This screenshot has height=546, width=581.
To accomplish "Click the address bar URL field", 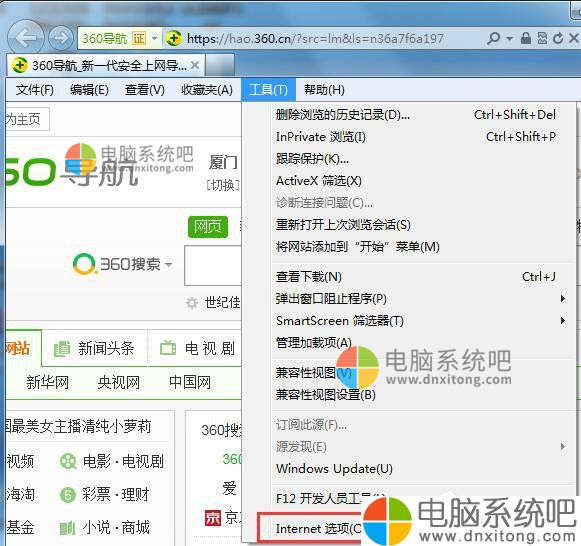I will tap(315, 38).
